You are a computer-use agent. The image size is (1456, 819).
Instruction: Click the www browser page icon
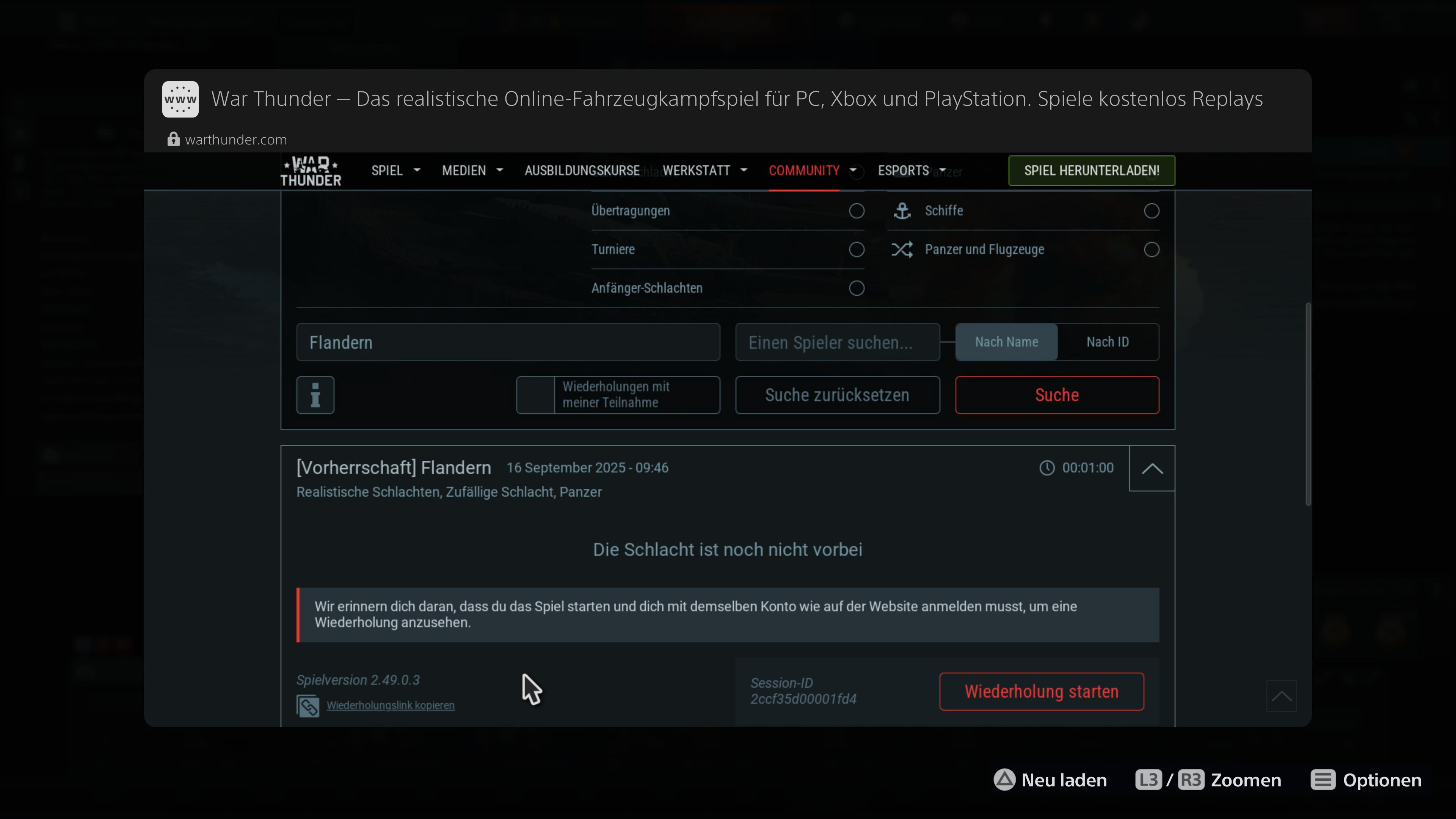tap(180, 99)
